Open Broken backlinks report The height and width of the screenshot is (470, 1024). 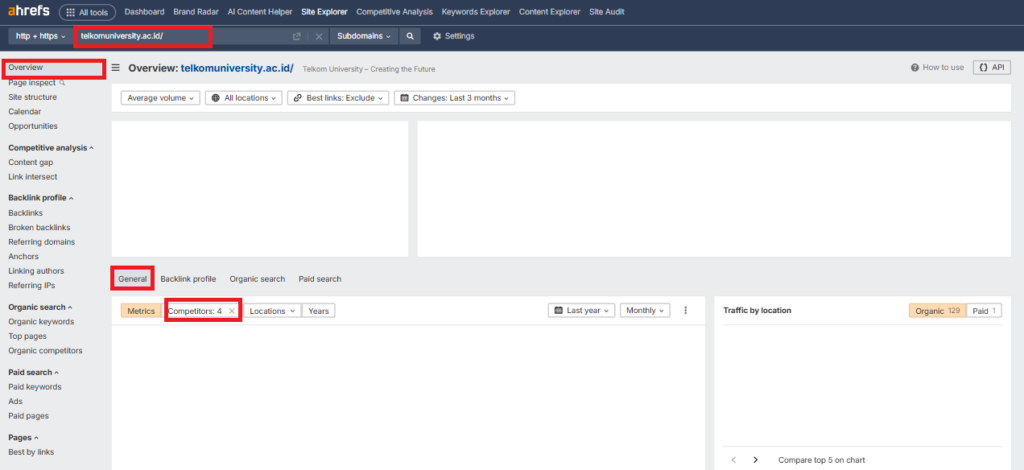[39, 228]
